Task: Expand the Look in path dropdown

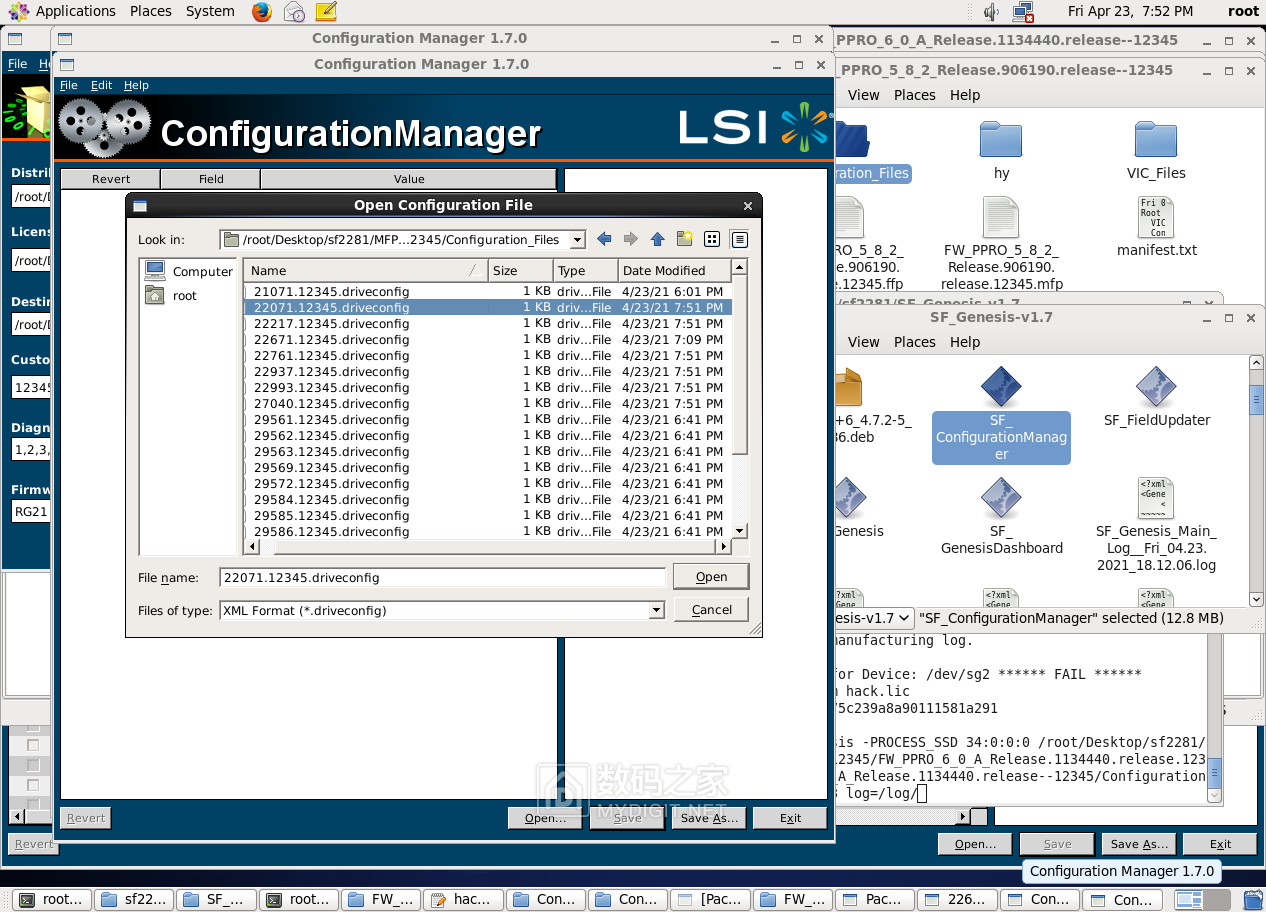Action: click(x=577, y=240)
